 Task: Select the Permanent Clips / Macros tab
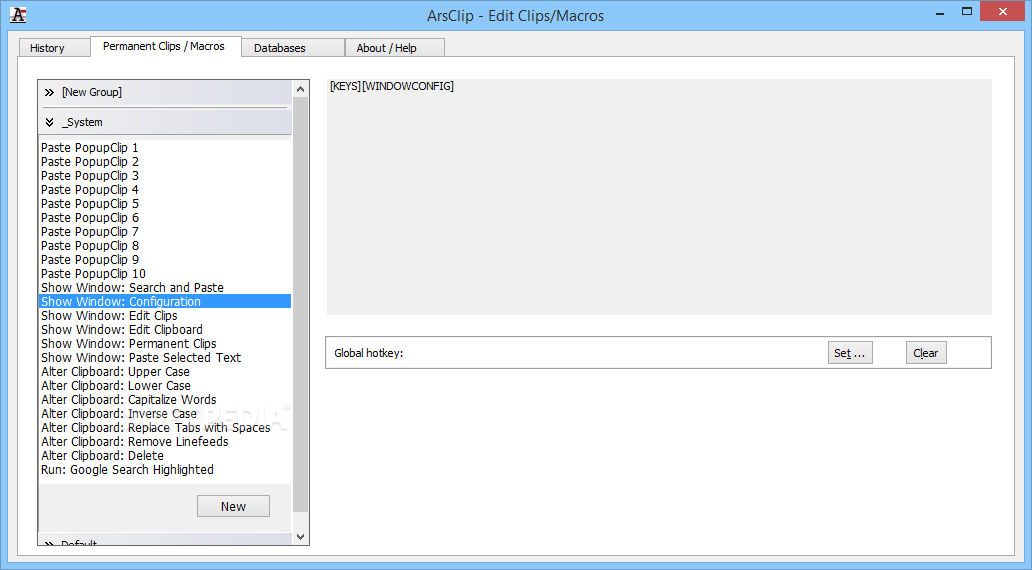165,46
